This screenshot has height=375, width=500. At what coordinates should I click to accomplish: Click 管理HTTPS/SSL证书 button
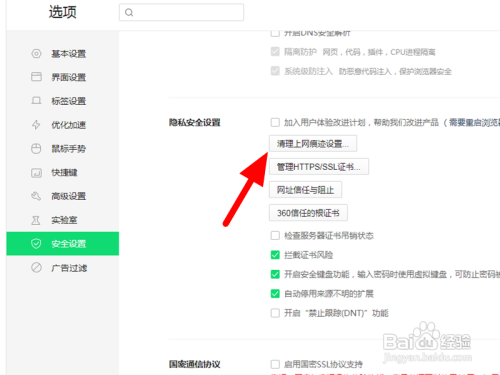[319, 167]
